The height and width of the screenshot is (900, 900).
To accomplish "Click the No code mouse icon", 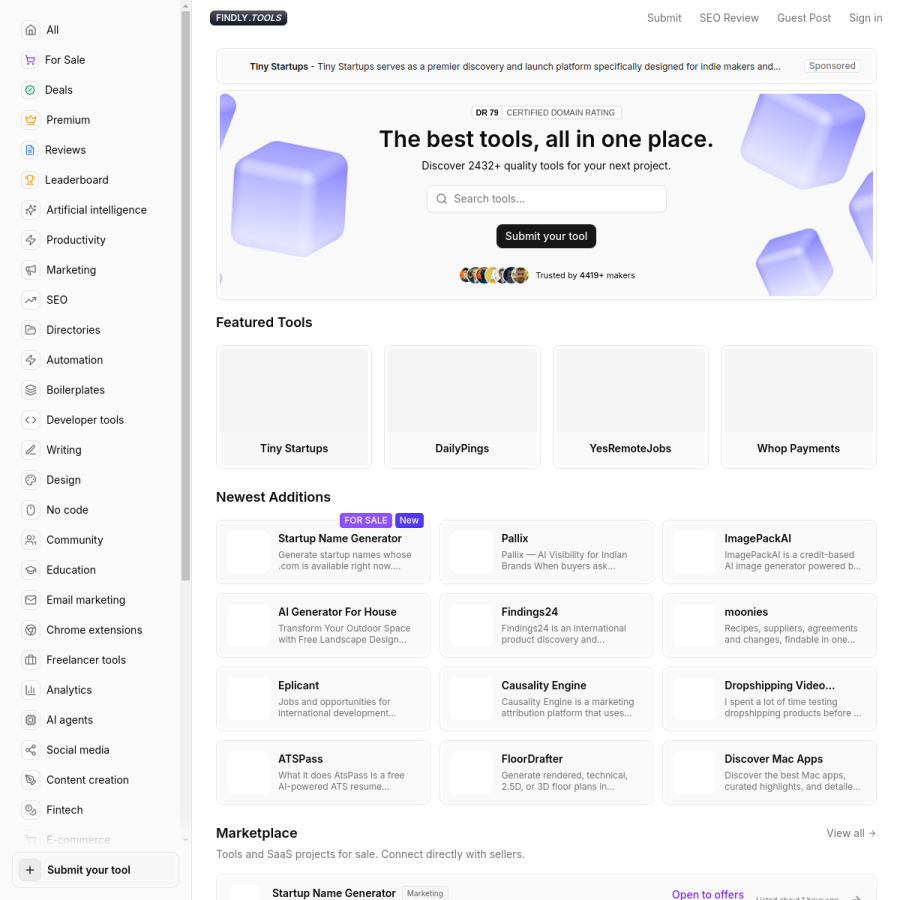I will pyautogui.click(x=31, y=510).
